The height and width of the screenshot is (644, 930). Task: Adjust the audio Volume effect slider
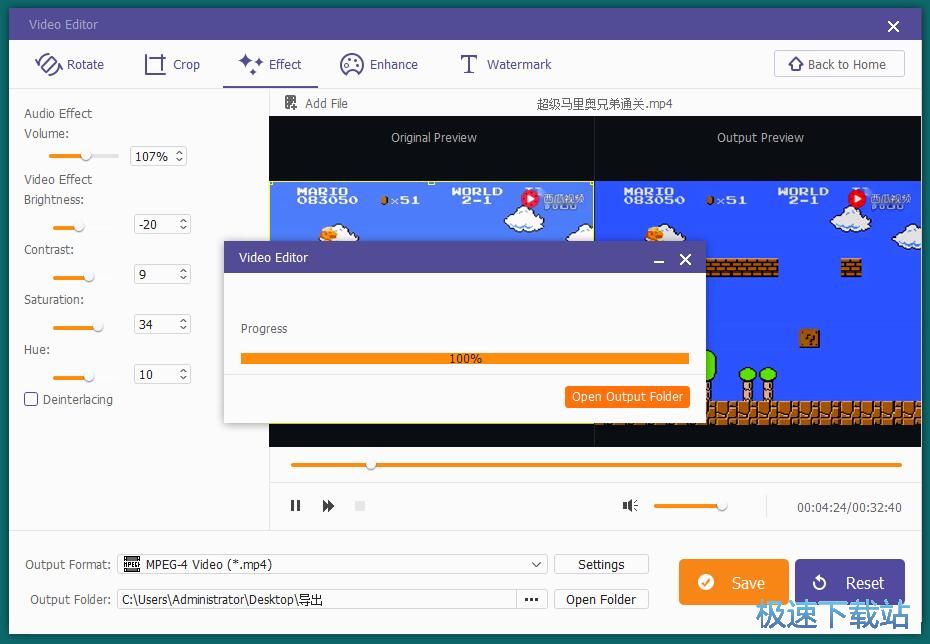coord(84,156)
